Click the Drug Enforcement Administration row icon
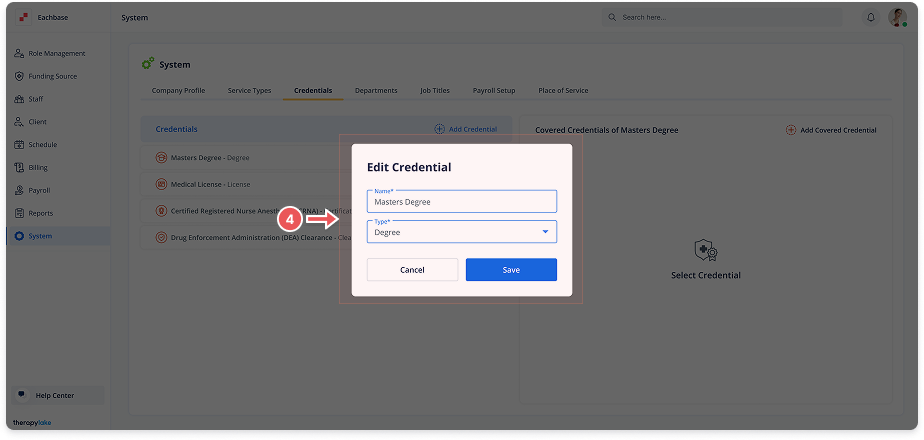 pyautogui.click(x=161, y=238)
